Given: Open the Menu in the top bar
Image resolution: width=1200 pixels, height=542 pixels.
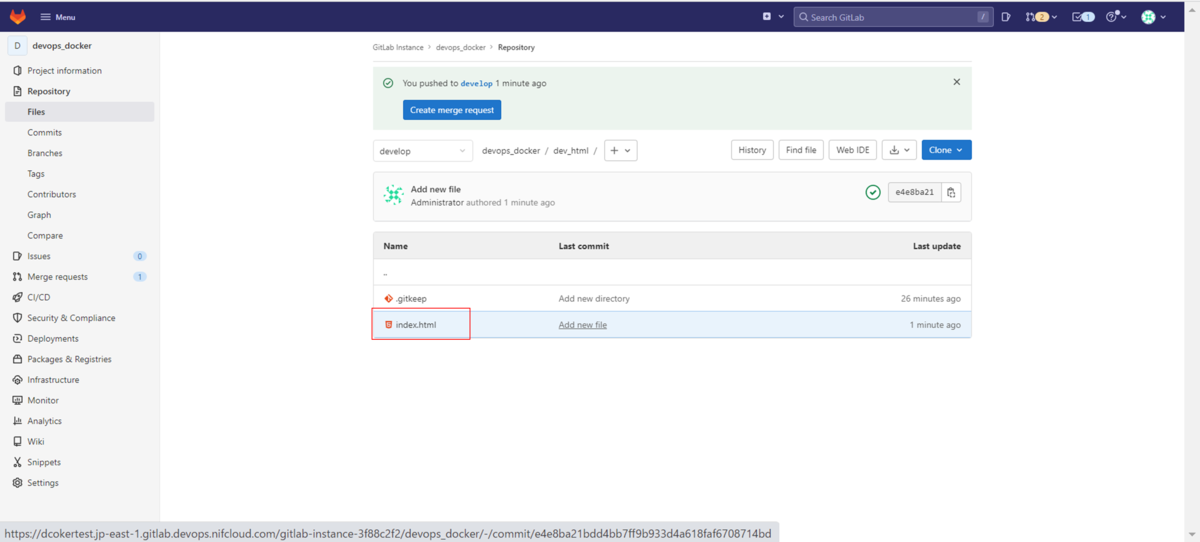Looking at the screenshot, I should [57, 17].
